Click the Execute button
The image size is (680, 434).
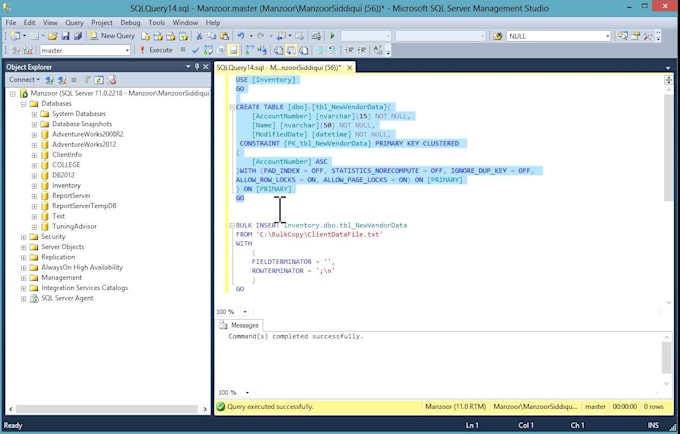[x=156, y=50]
